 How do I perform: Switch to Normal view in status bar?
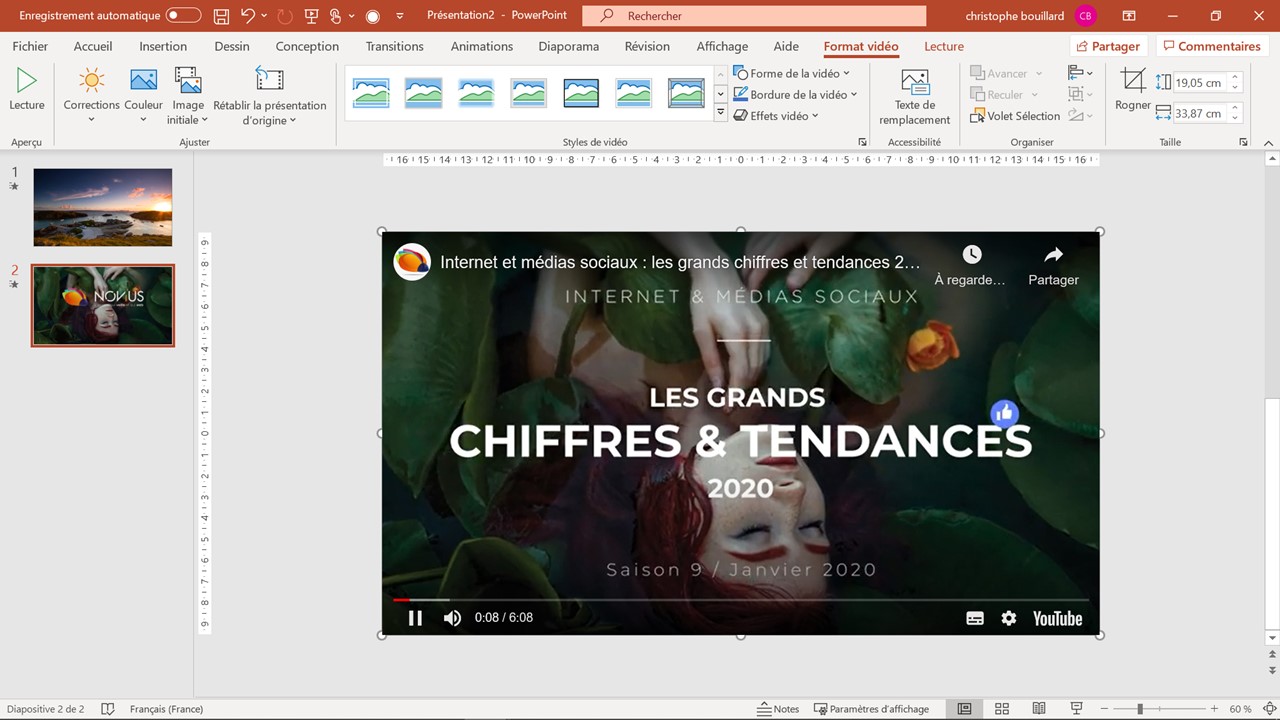[964, 709]
